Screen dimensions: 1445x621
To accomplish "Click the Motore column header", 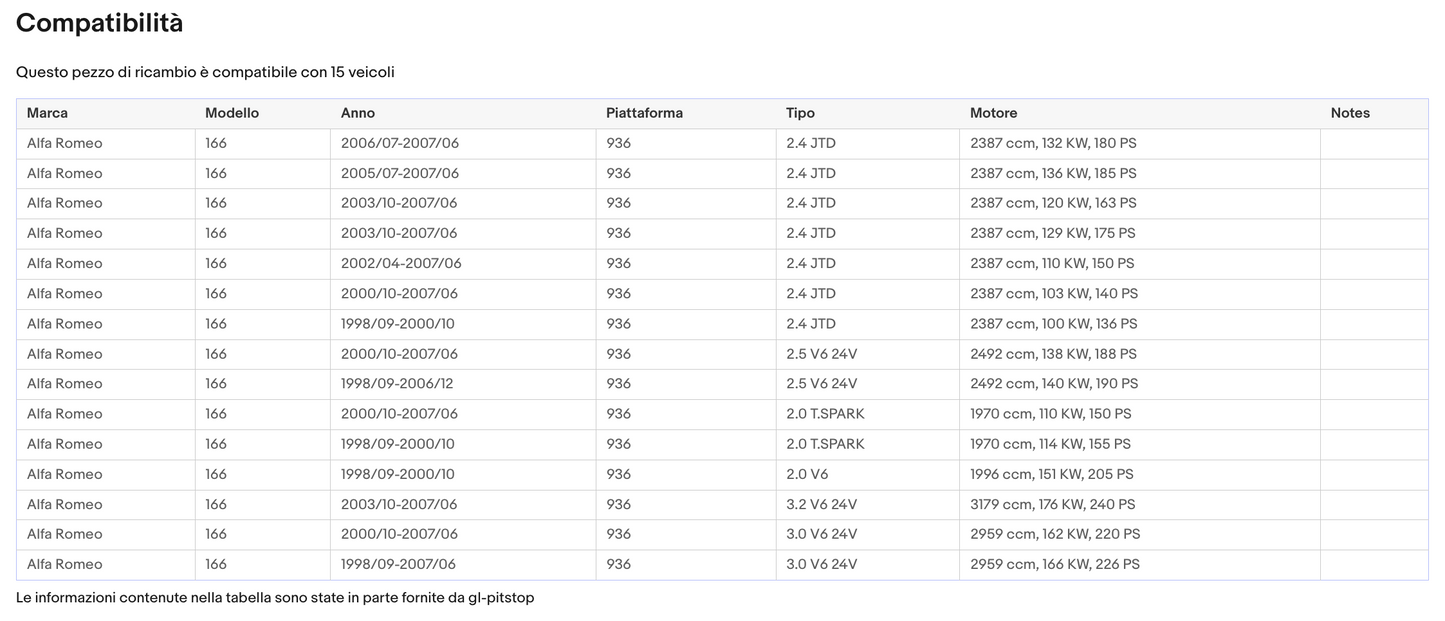I will point(993,113).
